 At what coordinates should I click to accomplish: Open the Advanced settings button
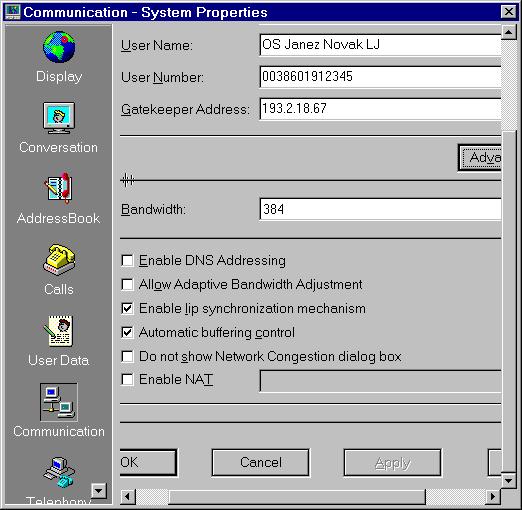[x=480, y=158]
